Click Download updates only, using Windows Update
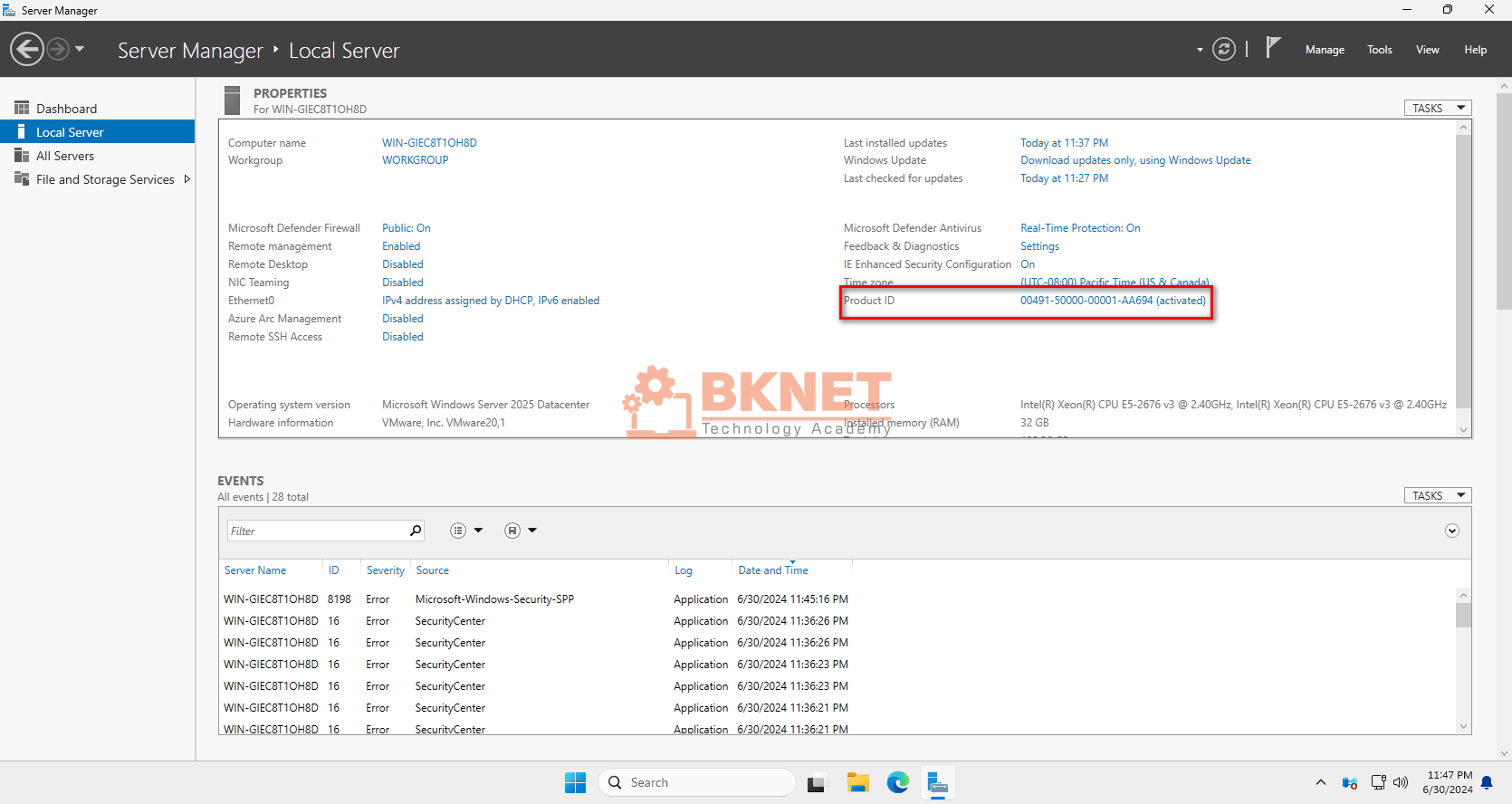The height and width of the screenshot is (804, 1512). click(x=1135, y=160)
